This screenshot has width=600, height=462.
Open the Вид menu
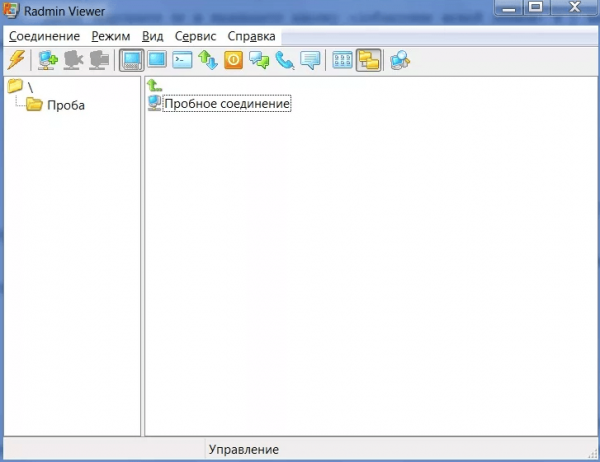point(153,36)
